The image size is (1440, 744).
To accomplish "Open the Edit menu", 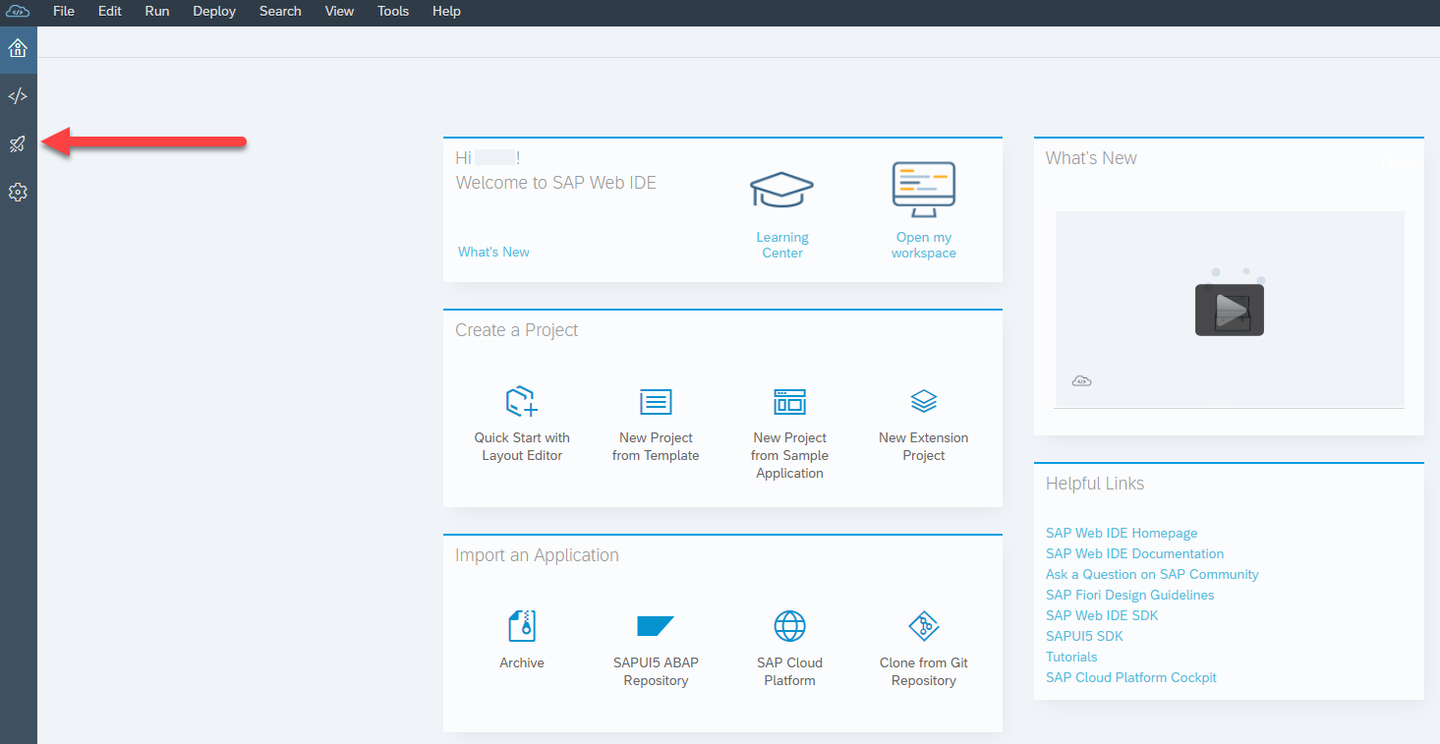I will (110, 11).
